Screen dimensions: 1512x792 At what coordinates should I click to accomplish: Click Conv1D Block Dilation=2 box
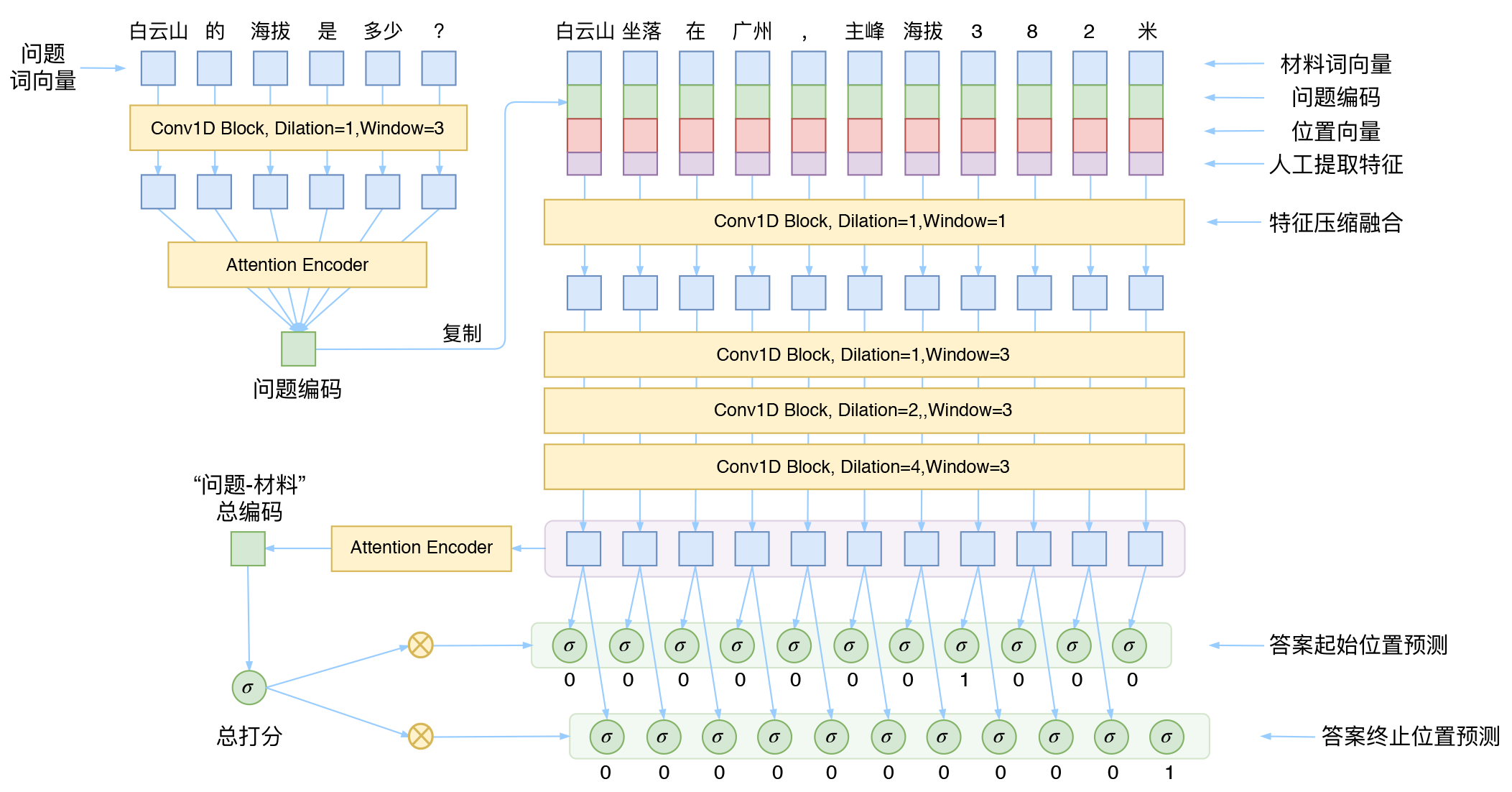(863, 410)
